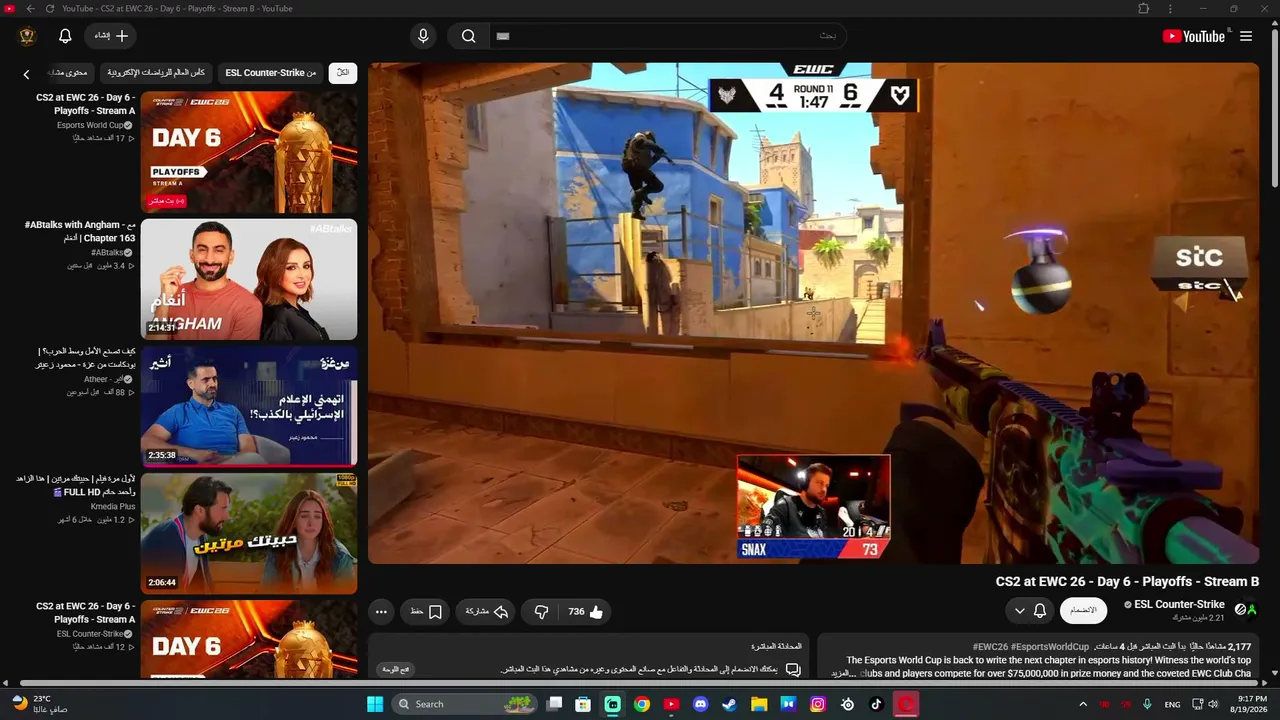The width and height of the screenshot is (1280, 720).
Task: Open the browser extensions puzzle icon
Action: point(1144,9)
